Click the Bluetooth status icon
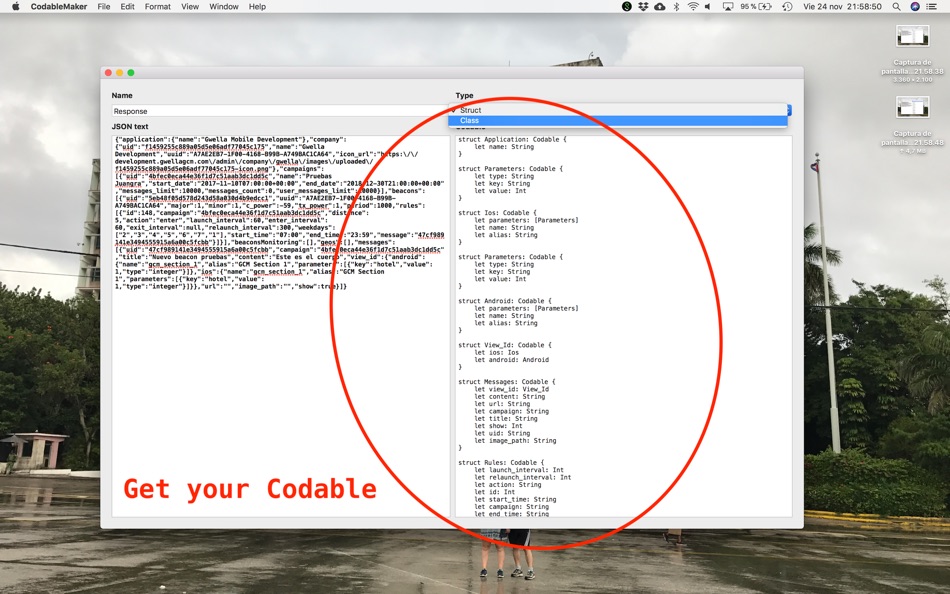 pos(676,7)
